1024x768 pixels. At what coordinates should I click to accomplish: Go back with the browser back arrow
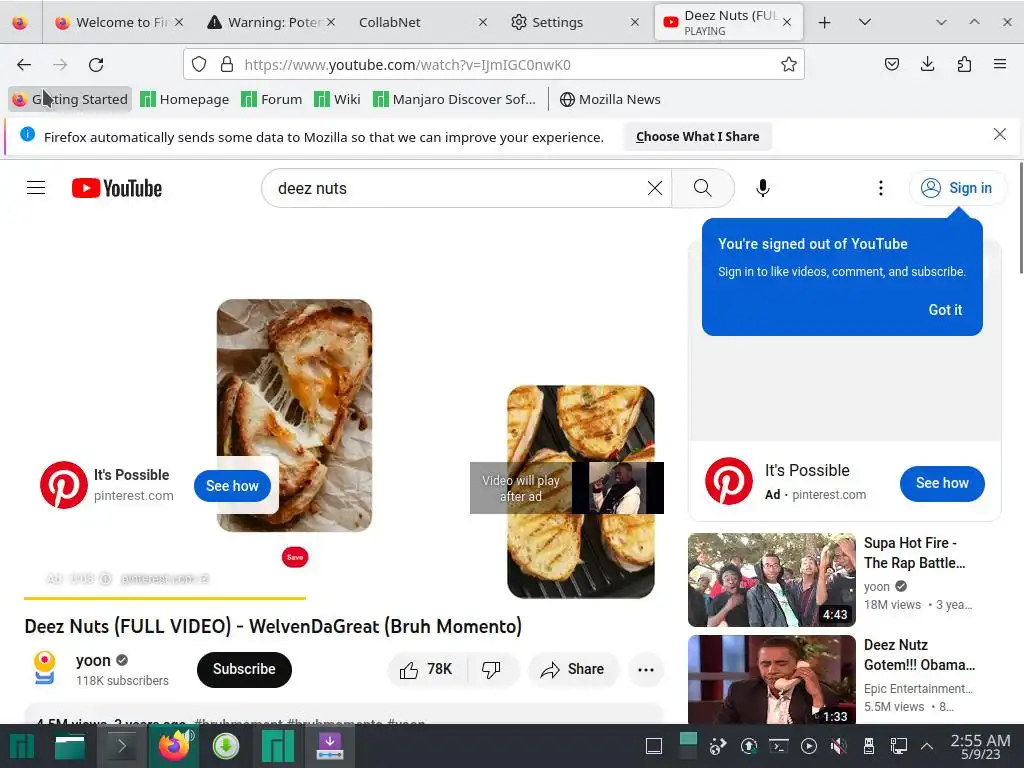pyautogui.click(x=24, y=65)
